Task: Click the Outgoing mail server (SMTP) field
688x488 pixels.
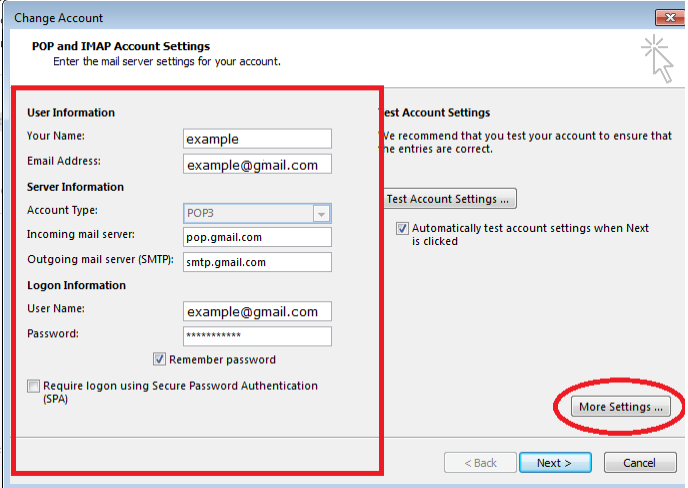Action: (257, 262)
